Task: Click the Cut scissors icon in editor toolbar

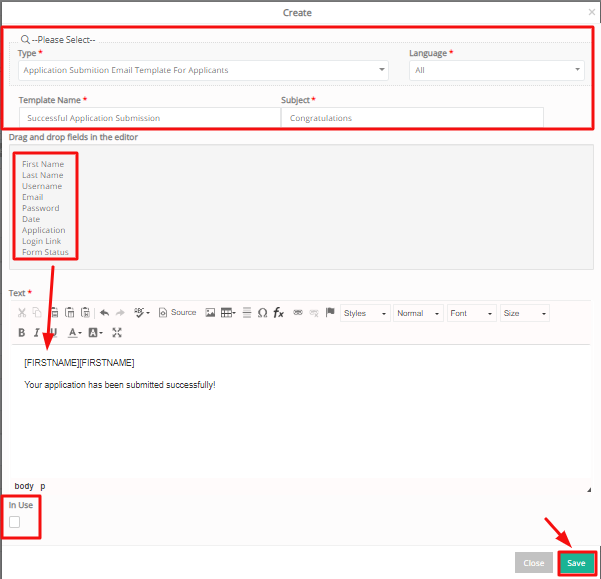Action: 22,313
